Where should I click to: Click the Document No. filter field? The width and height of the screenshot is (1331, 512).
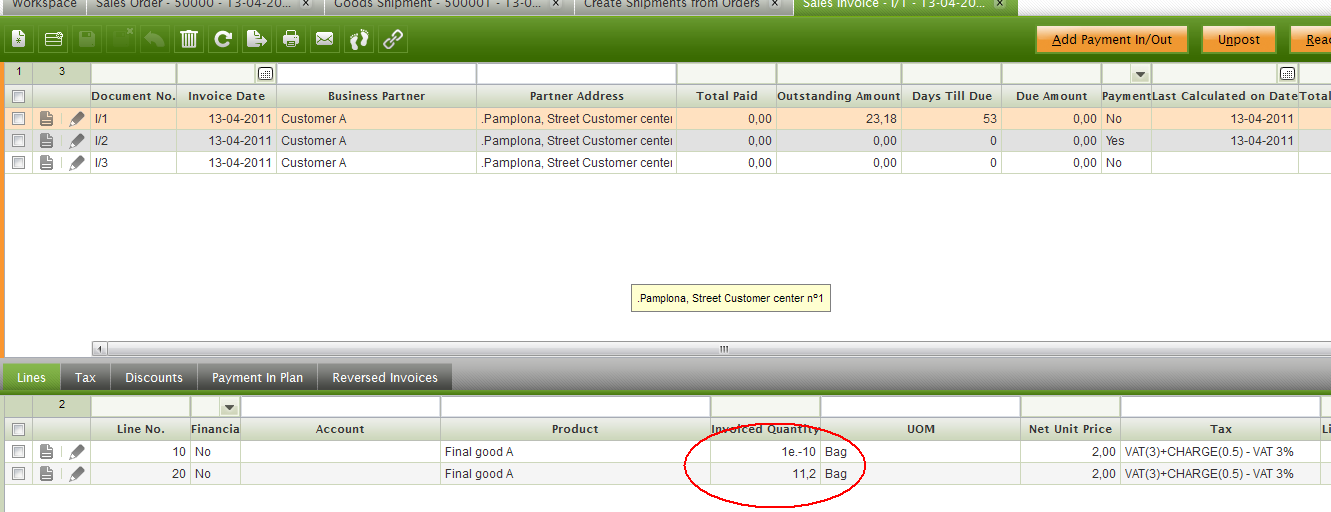[133, 74]
